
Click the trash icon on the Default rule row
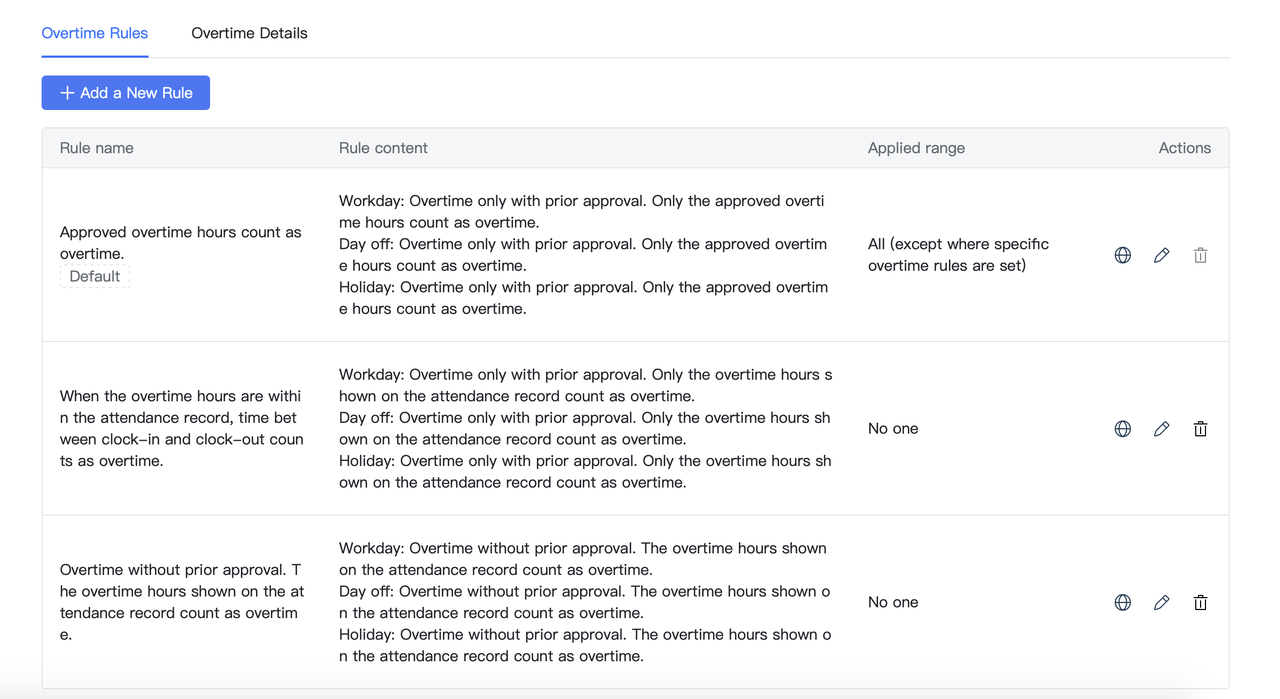tap(1200, 255)
